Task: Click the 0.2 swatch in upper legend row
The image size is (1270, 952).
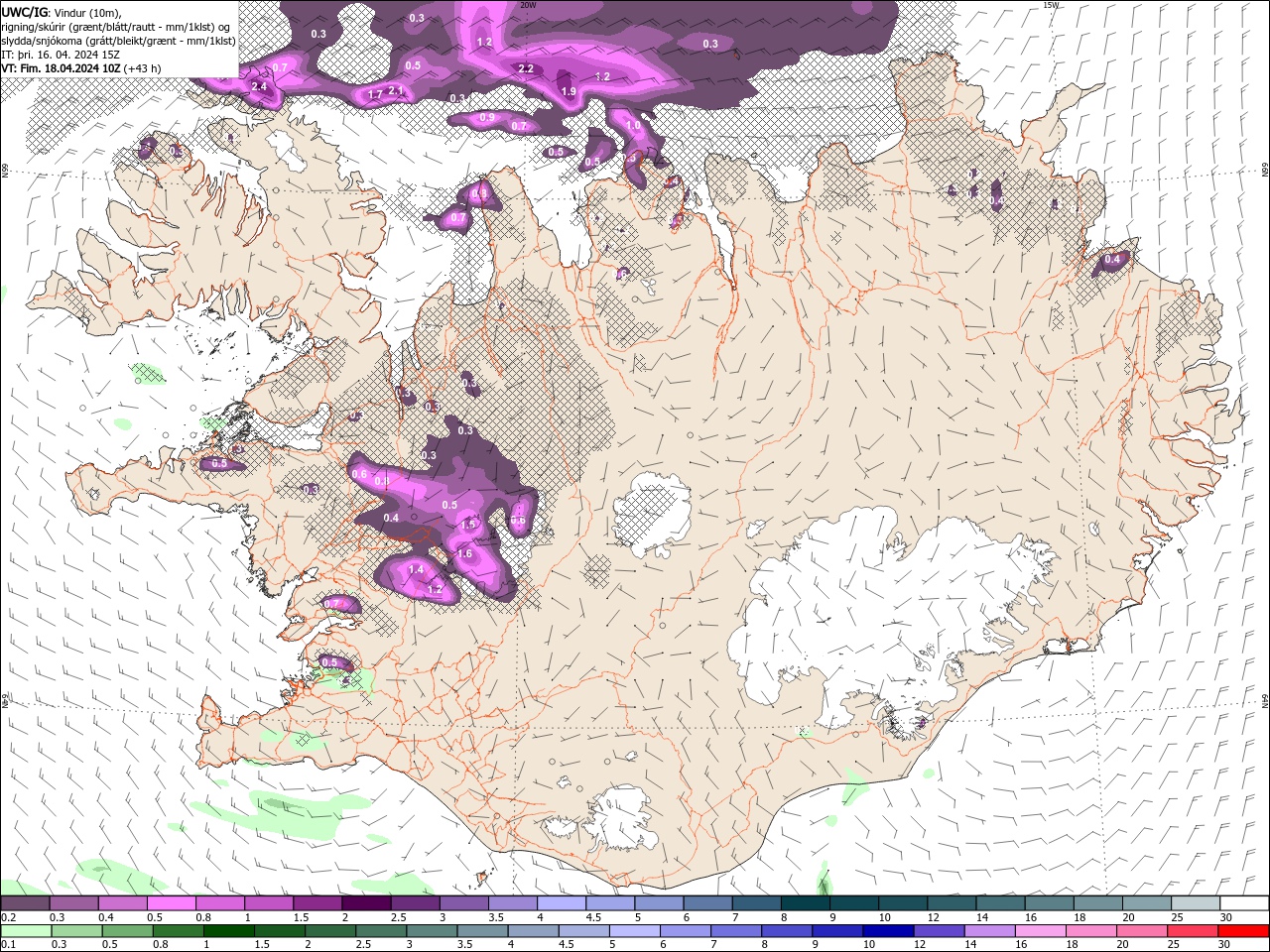Action: [26, 902]
